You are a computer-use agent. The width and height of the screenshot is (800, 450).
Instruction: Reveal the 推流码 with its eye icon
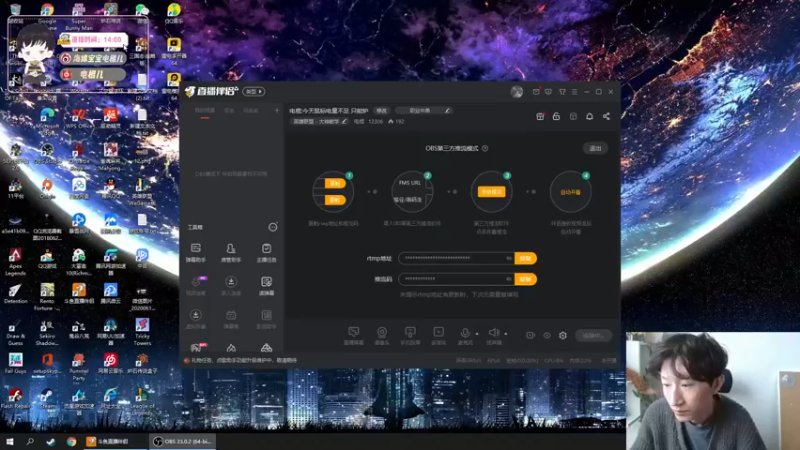509,279
